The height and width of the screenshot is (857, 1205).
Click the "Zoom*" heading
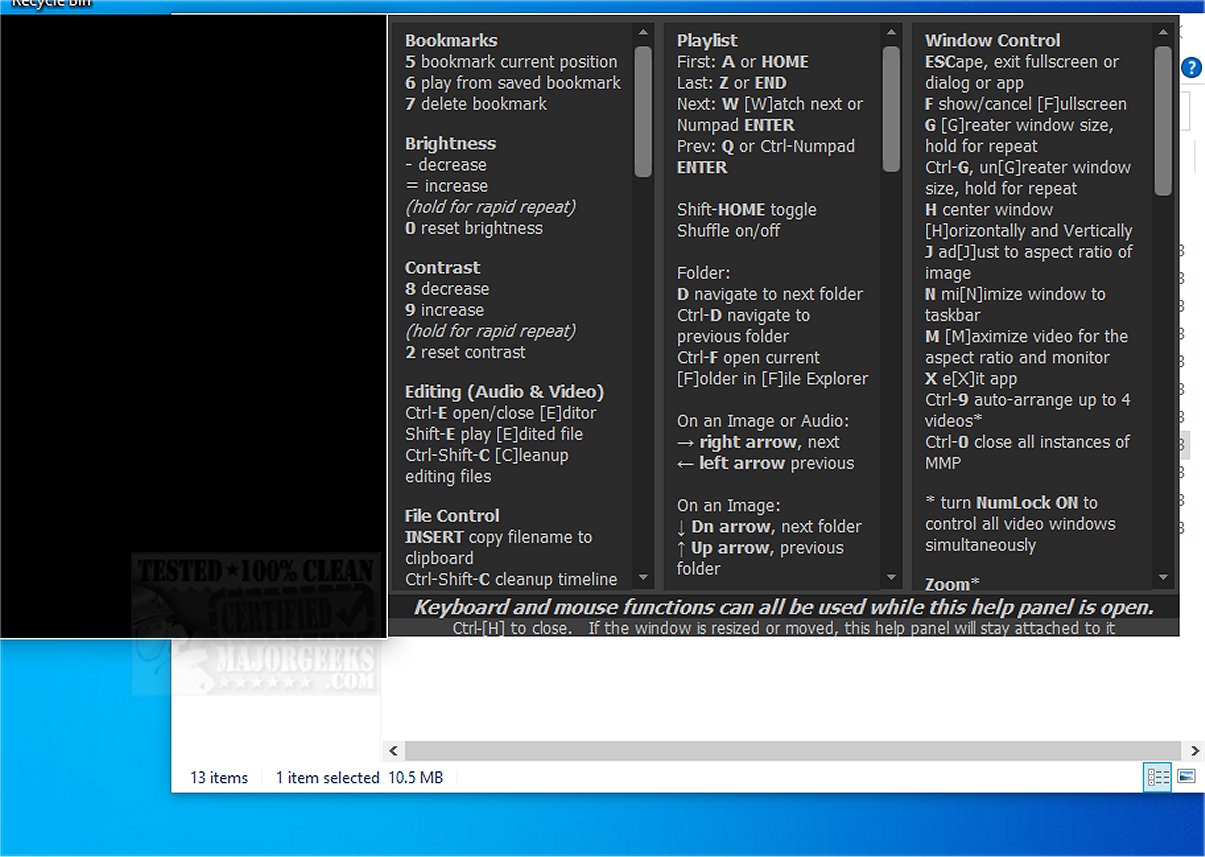(952, 585)
